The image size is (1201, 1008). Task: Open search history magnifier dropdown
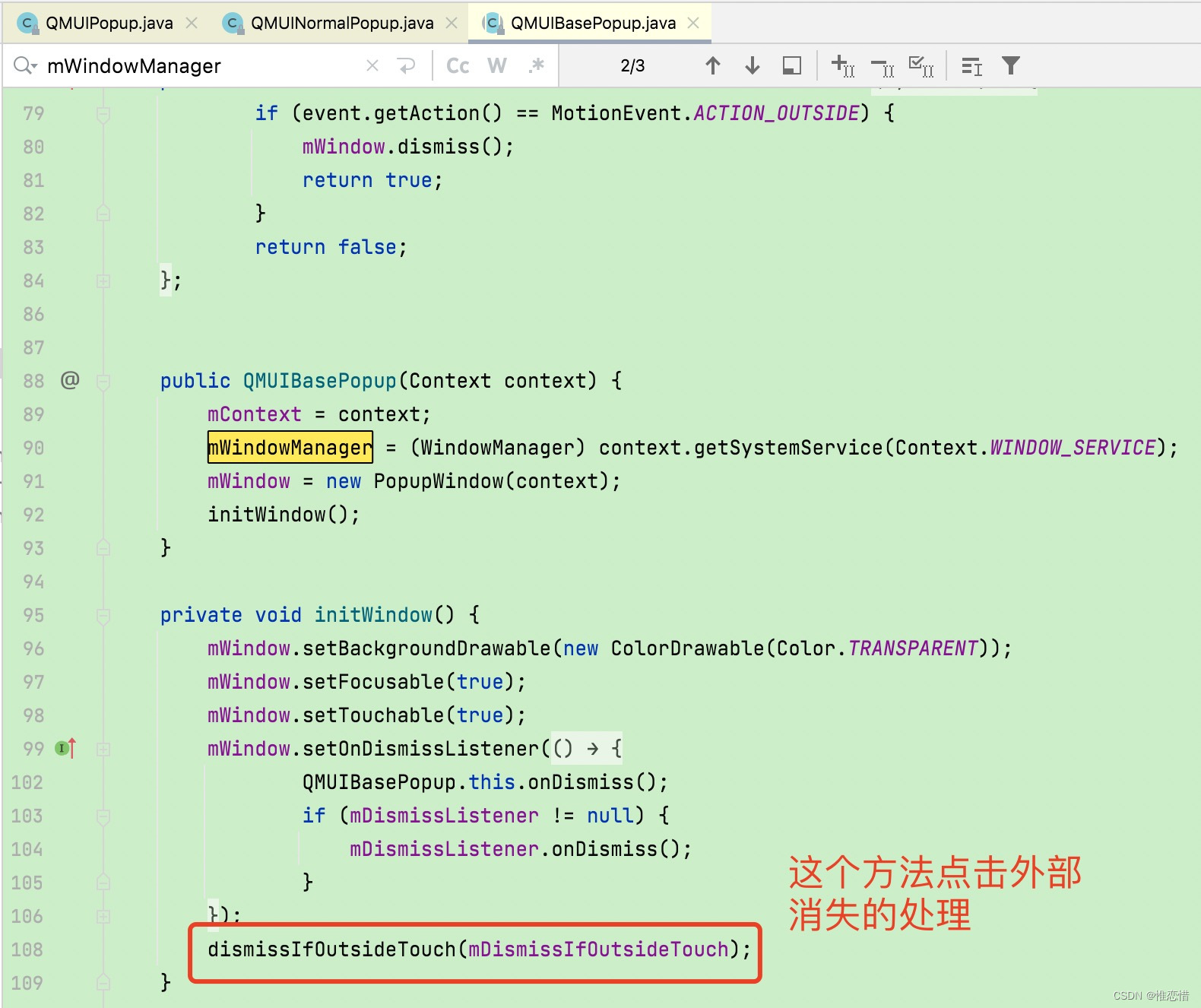coord(25,65)
